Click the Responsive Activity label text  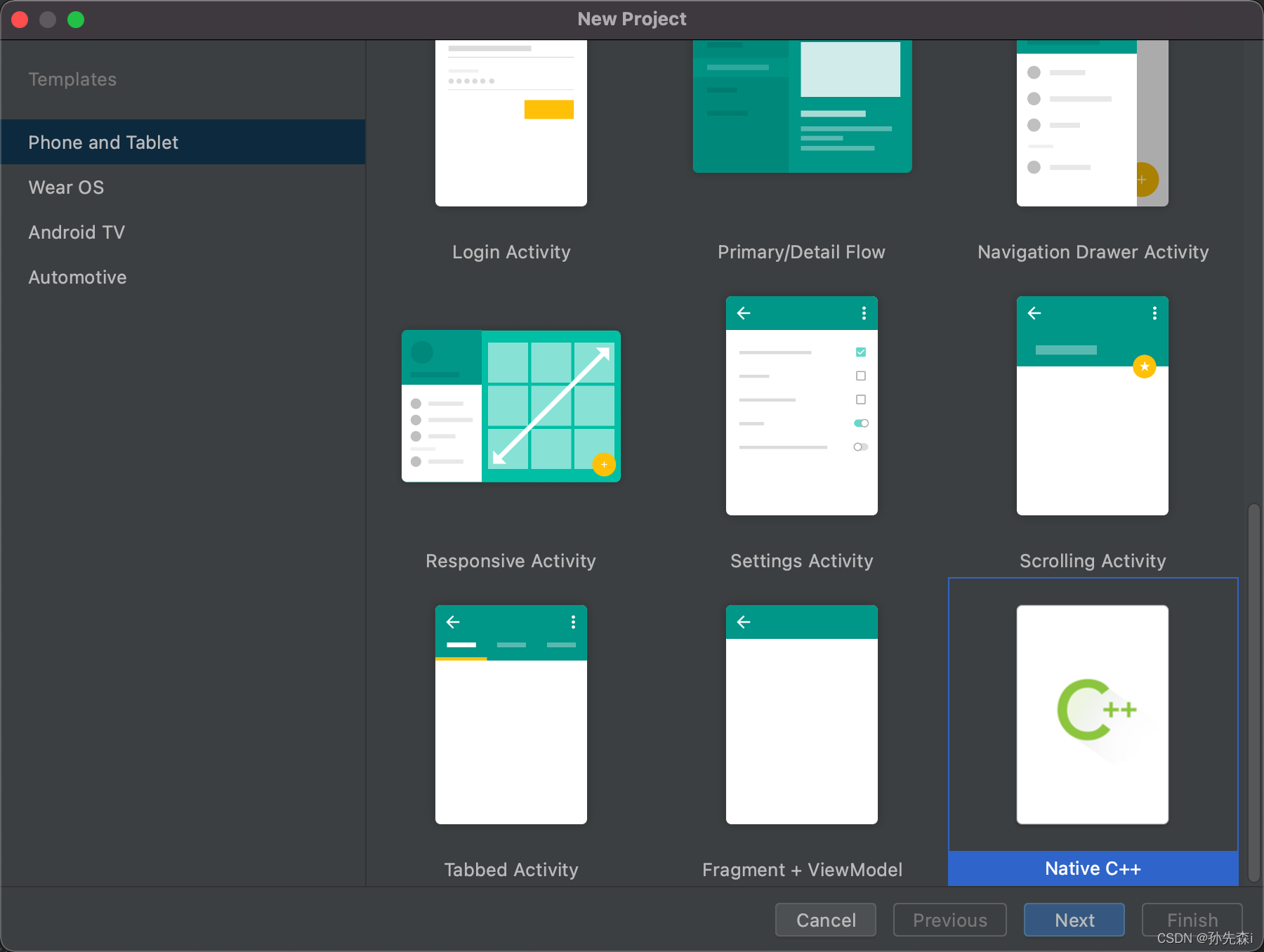511,561
